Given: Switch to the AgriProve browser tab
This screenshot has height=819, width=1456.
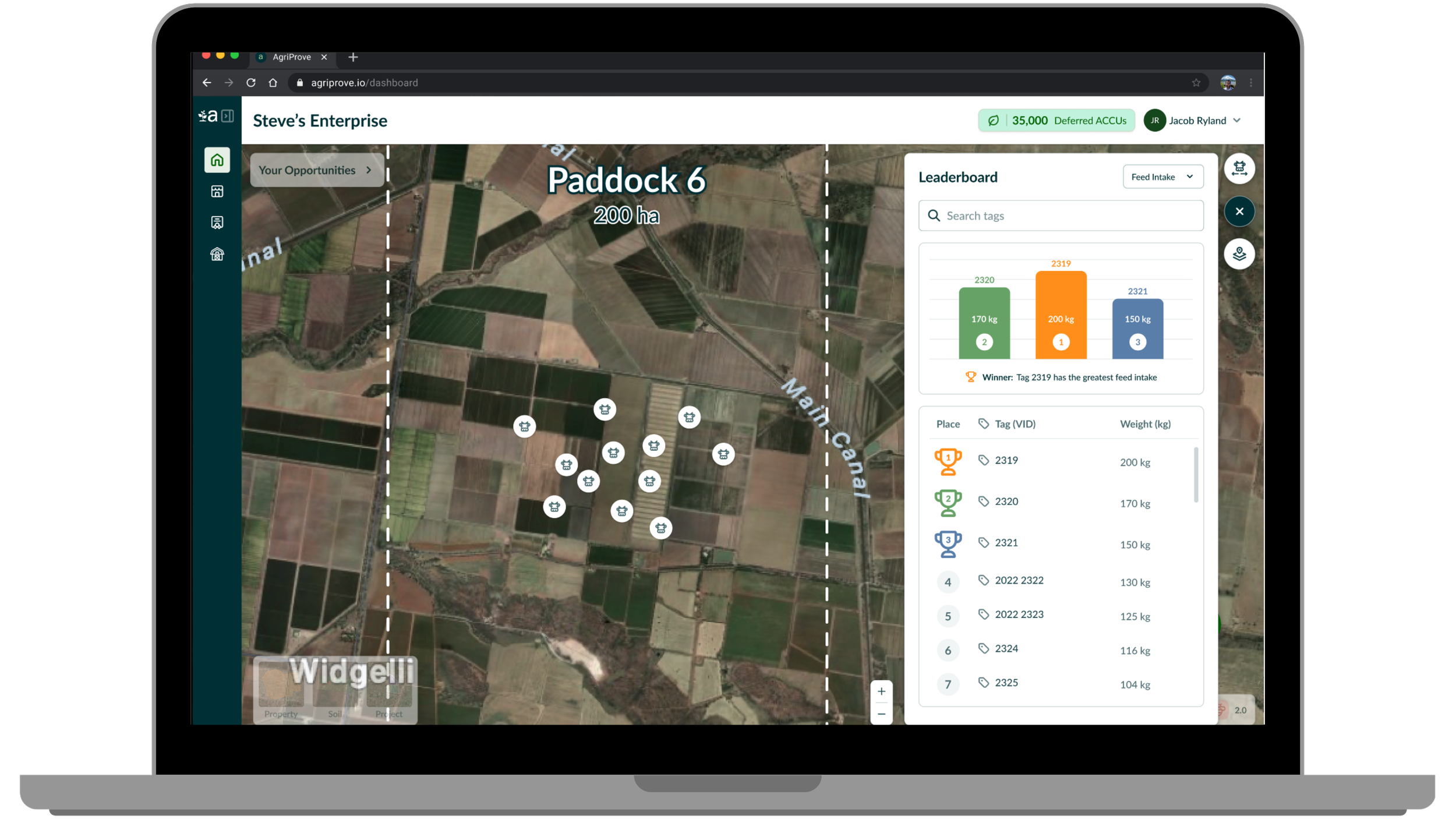Looking at the screenshot, I should pyautogui.click(x=291, y=57).
